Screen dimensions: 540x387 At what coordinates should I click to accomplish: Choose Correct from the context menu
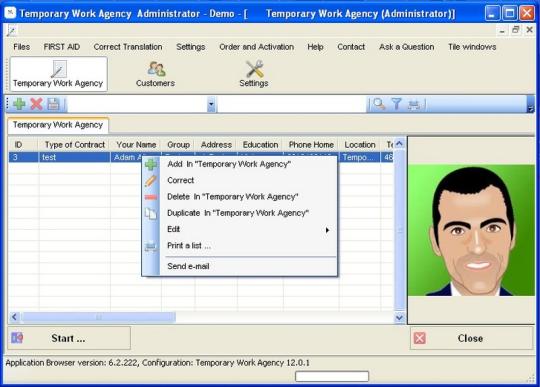(x=240, y=180)
